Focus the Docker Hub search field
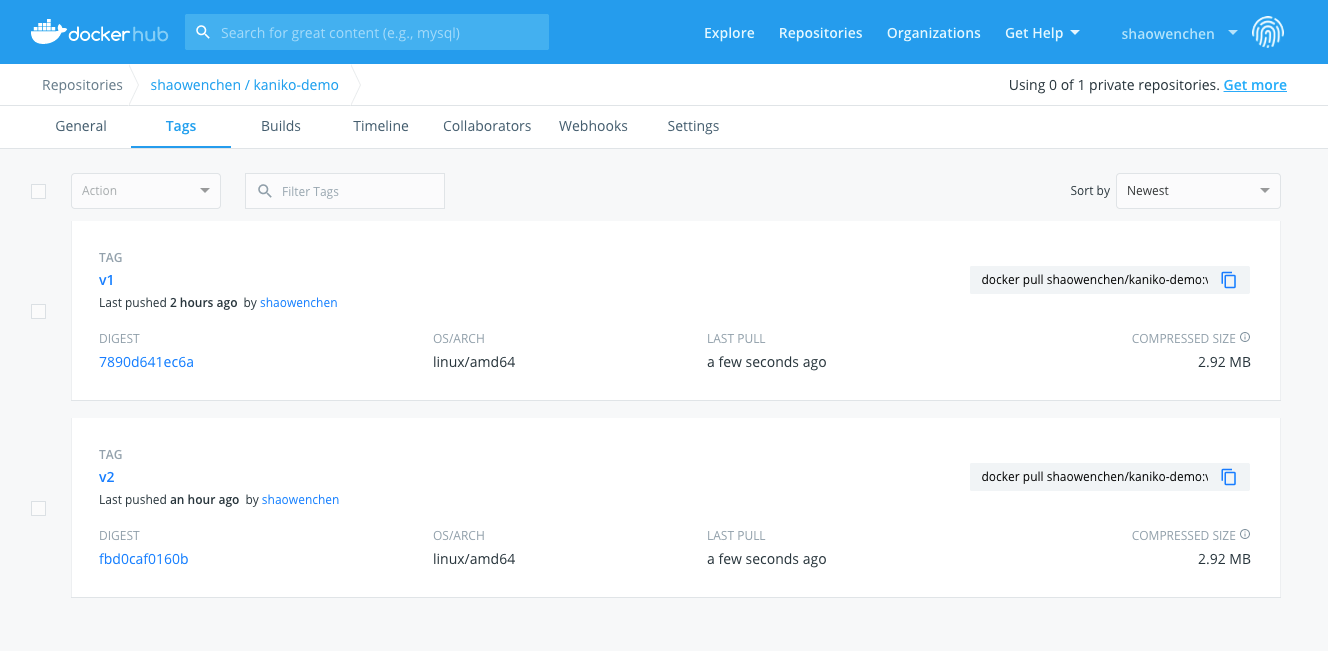 tap(367, 32)
